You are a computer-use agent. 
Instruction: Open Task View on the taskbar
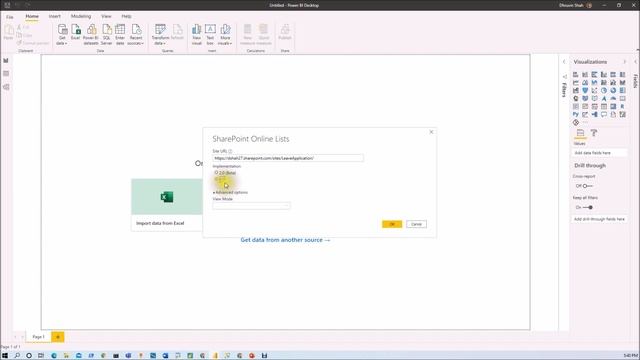point(41,356)
